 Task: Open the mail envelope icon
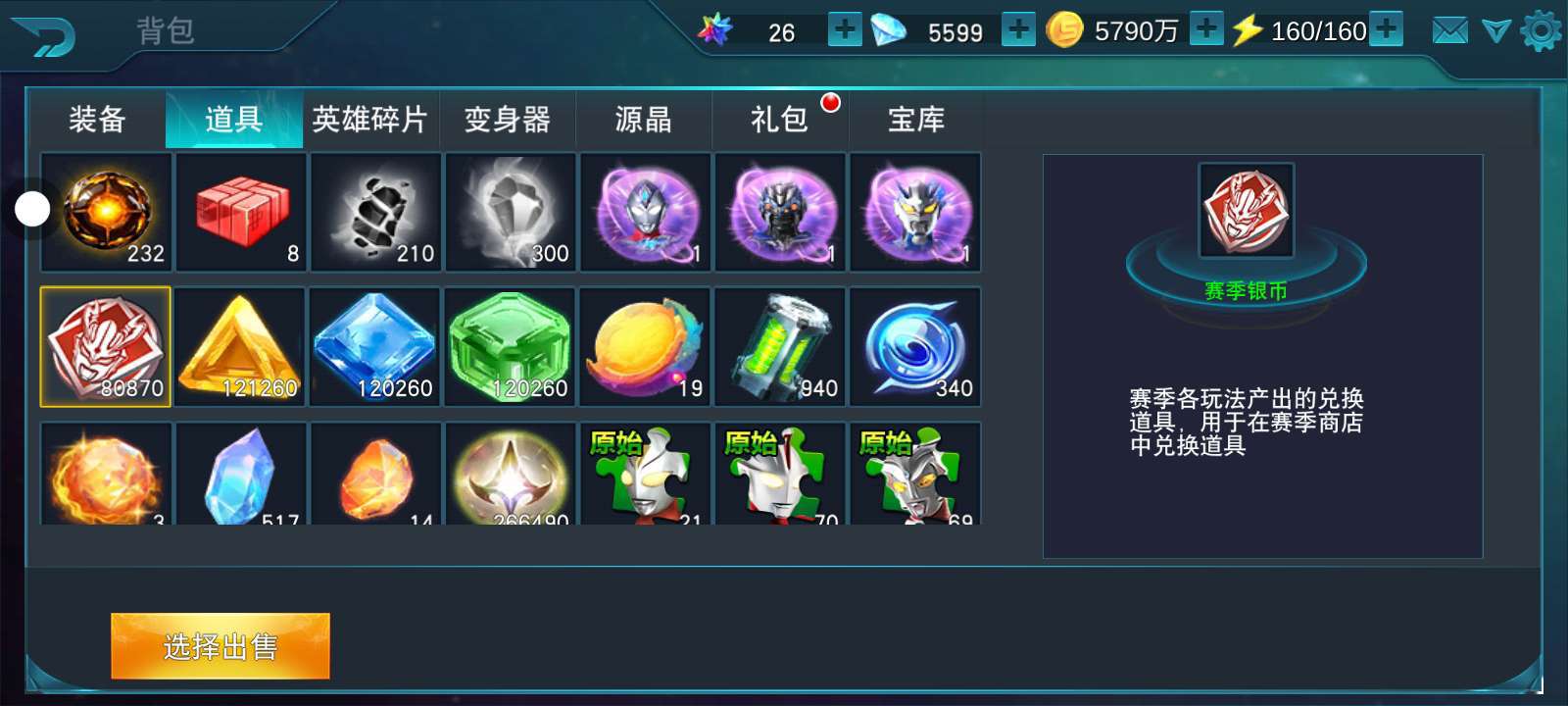[1450, 31]
